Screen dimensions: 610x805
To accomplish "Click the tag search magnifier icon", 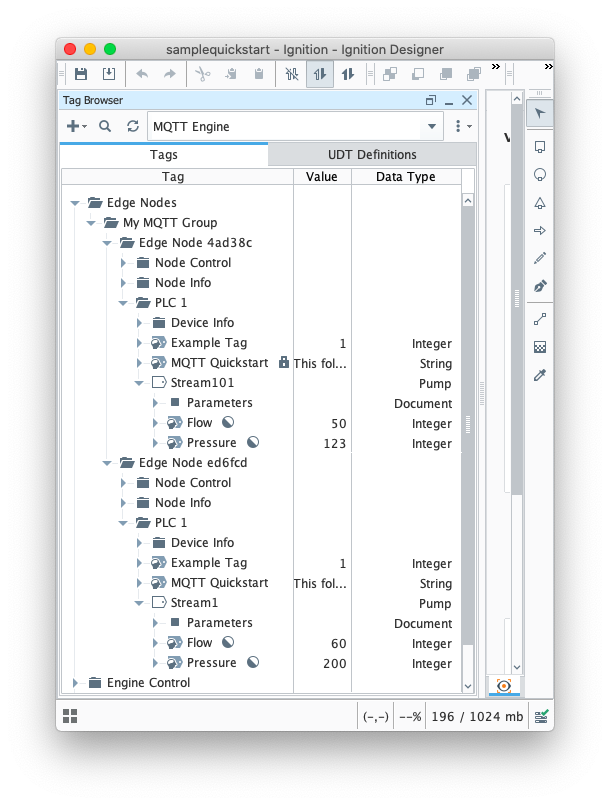I will 105,126.
